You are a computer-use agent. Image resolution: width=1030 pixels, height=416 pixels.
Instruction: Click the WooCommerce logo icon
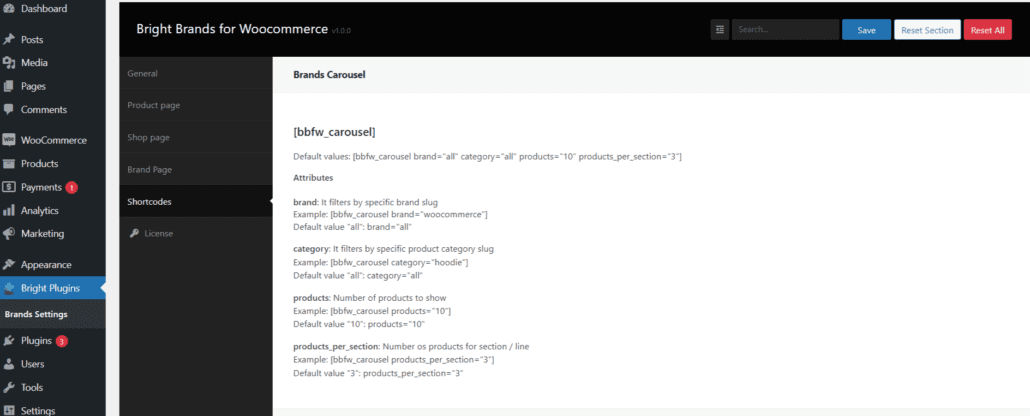click(x=9, y=141)
